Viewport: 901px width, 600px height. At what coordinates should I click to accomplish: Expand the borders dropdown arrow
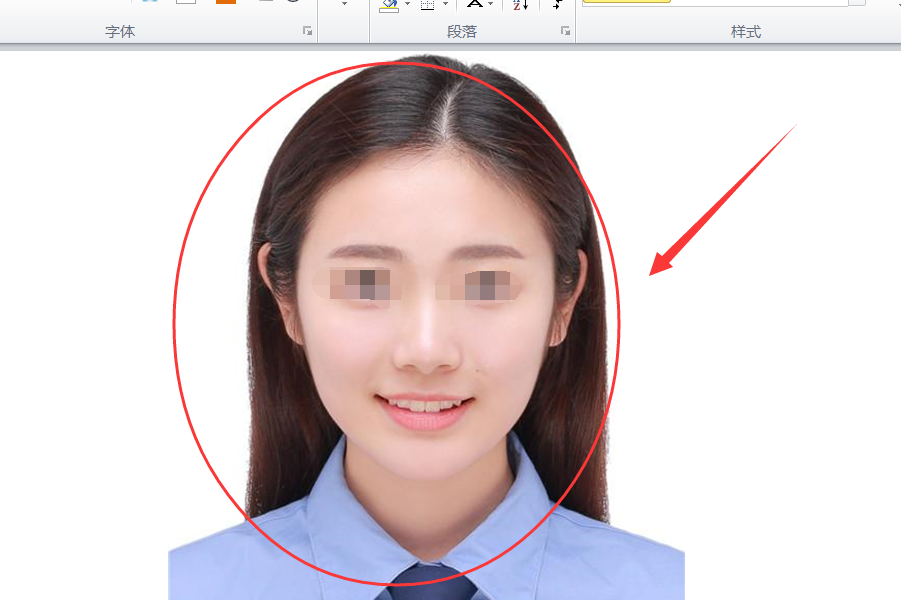point(445,4)
